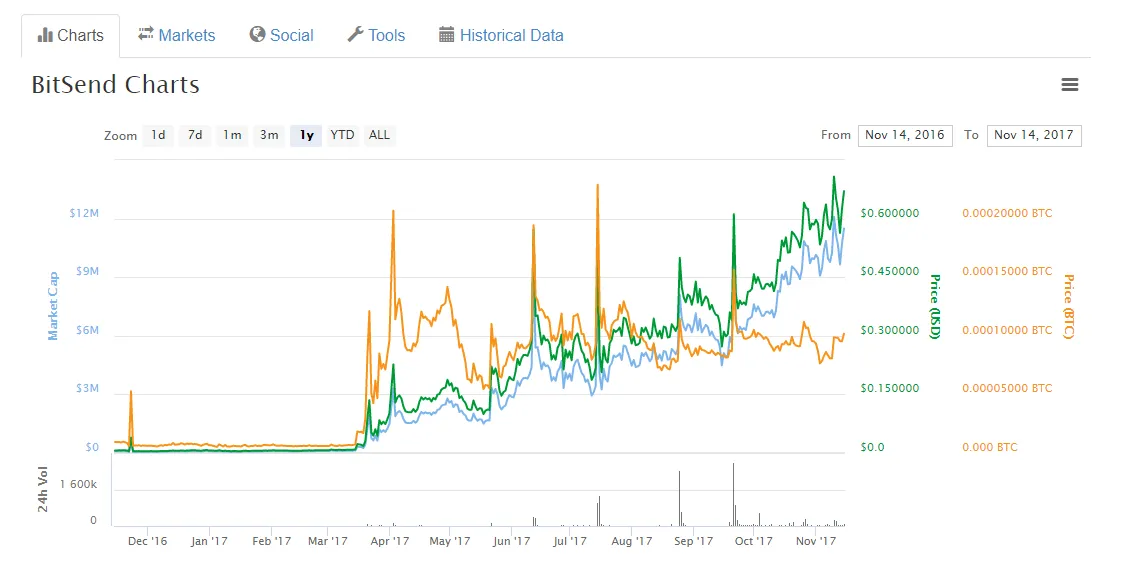Screen dimensions: 1137x563
Task: Click the Sep '17 date label
Action: click(694, 541)
